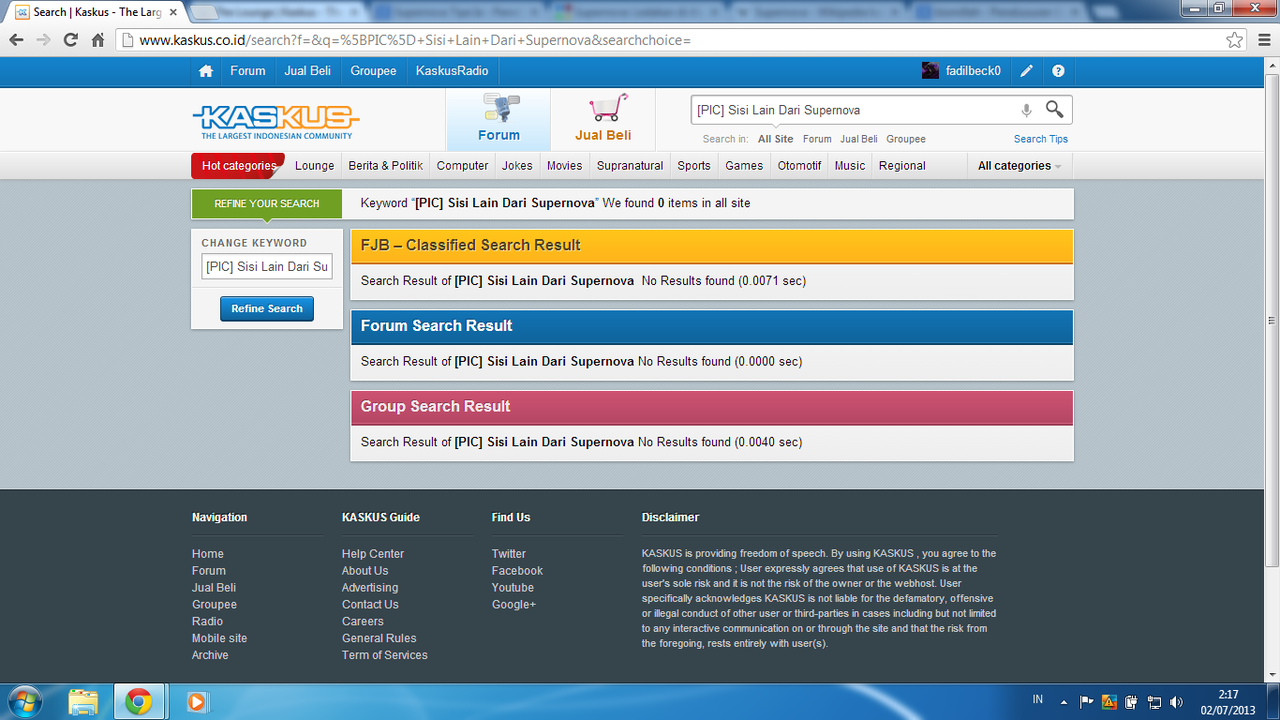Open Games category
Screen dimensions: 1280x720
coord(744,166)
